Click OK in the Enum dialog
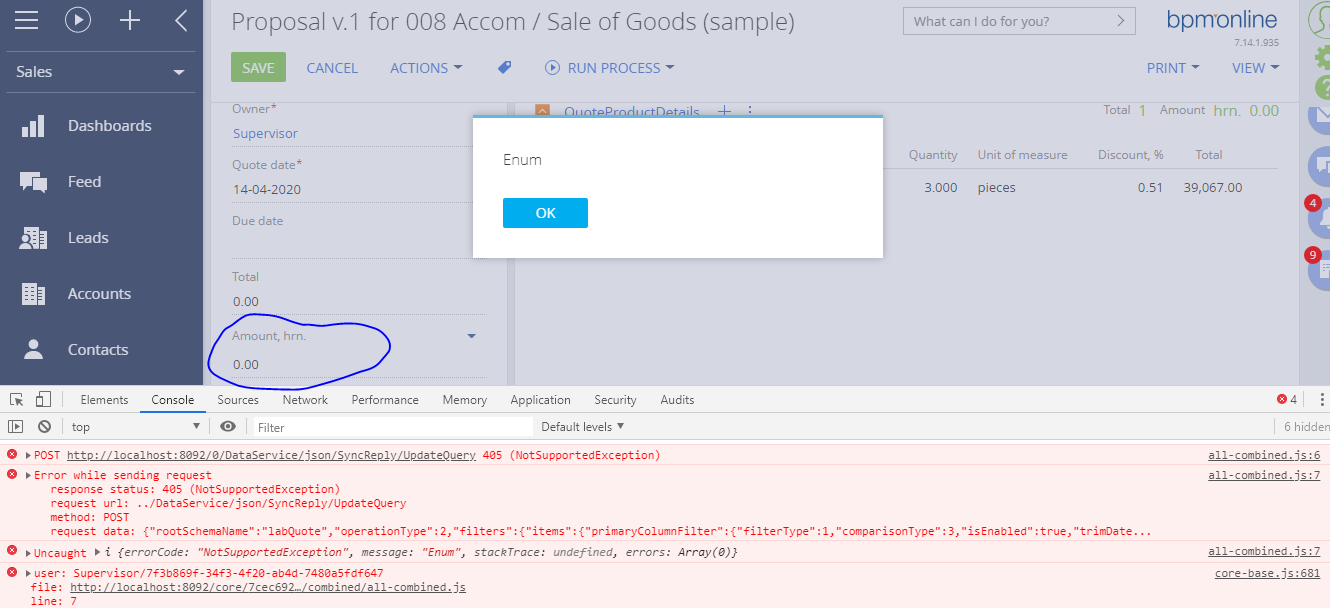Viewport: 1330px width, 608px height. (545, 213)
